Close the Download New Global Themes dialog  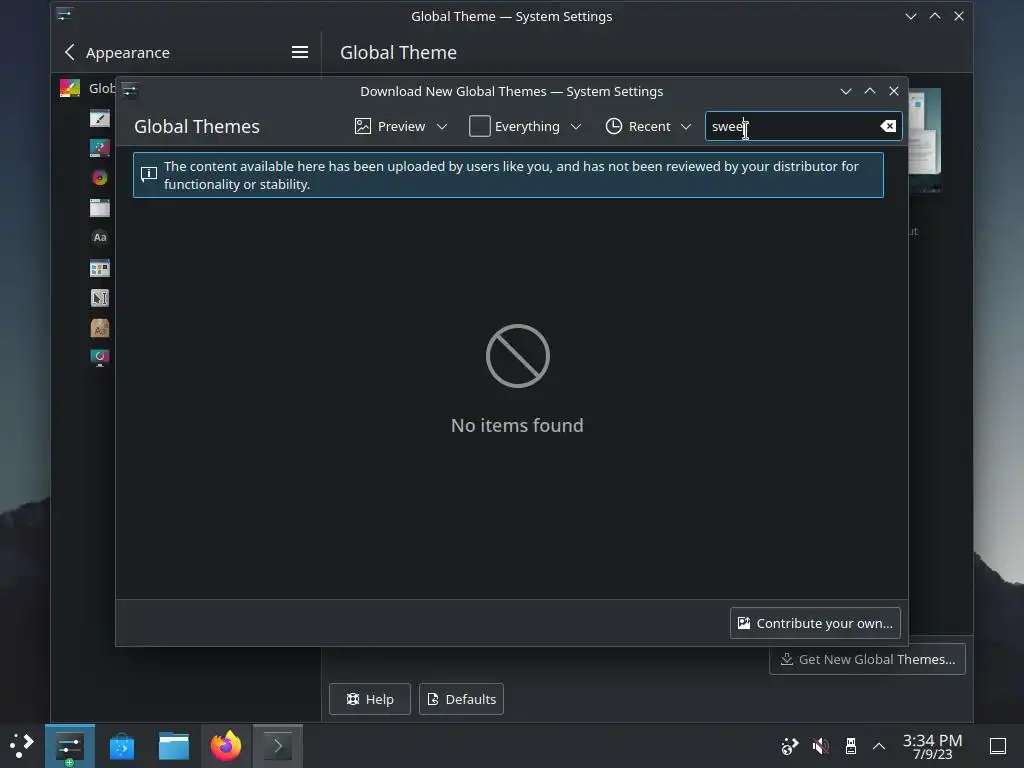pyautogui.click(x=894, y=91)
